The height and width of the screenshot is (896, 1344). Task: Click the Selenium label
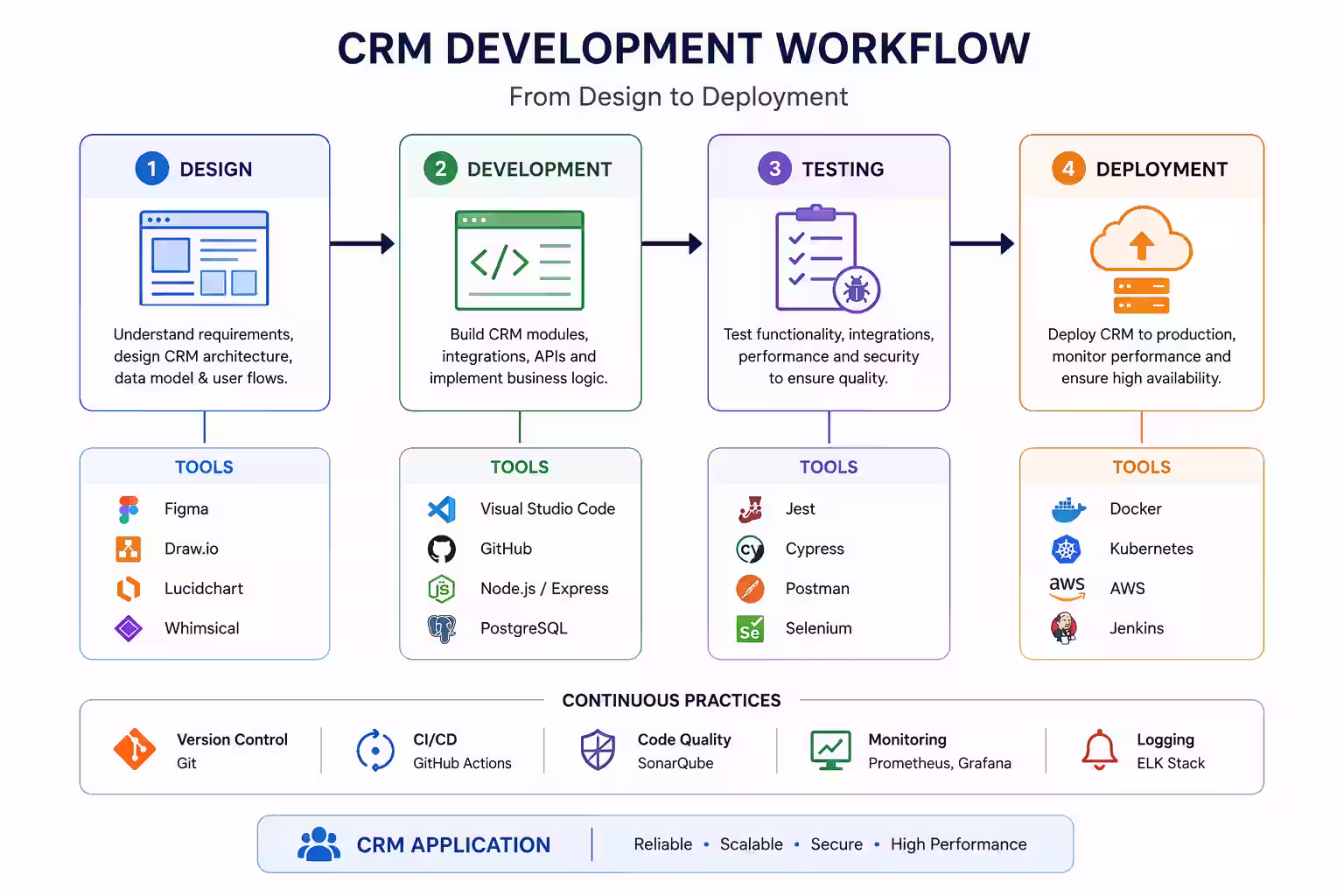[819, 628]
